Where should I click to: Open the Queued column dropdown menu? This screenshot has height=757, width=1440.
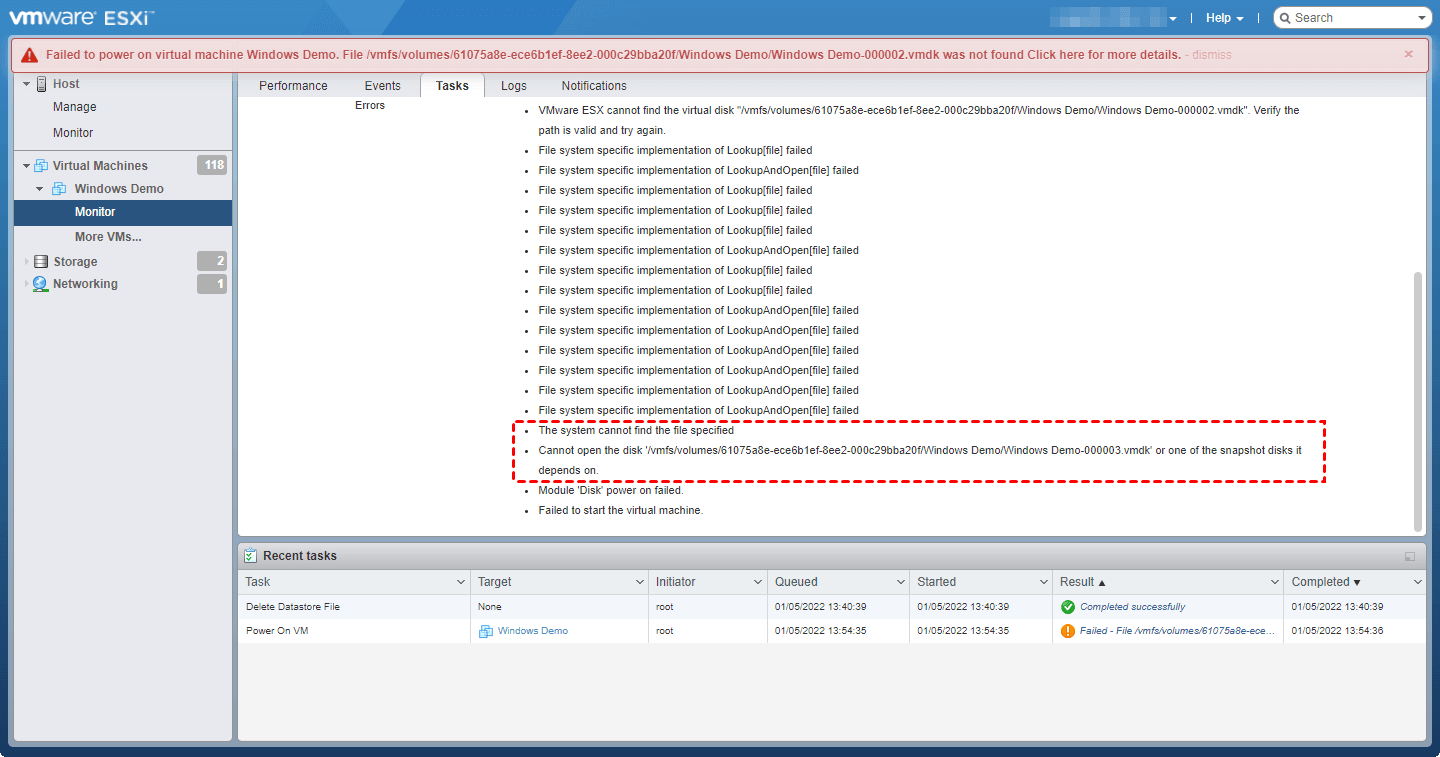901,582
